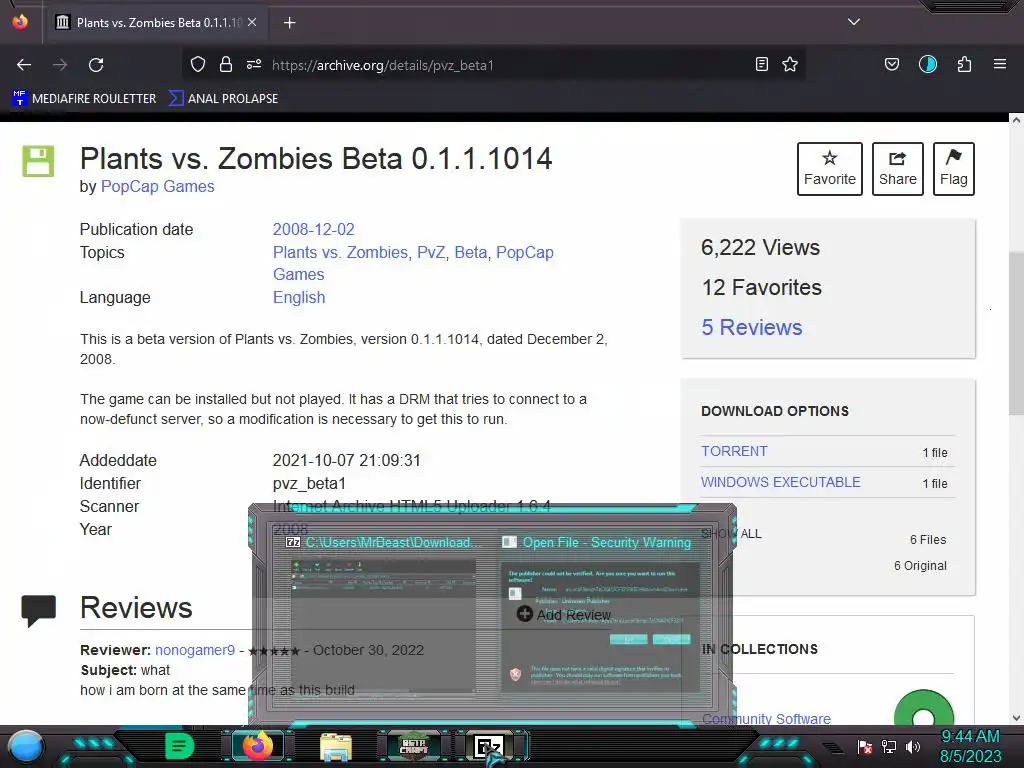Open the PopCap Games creator link

(x=157, y=187)
